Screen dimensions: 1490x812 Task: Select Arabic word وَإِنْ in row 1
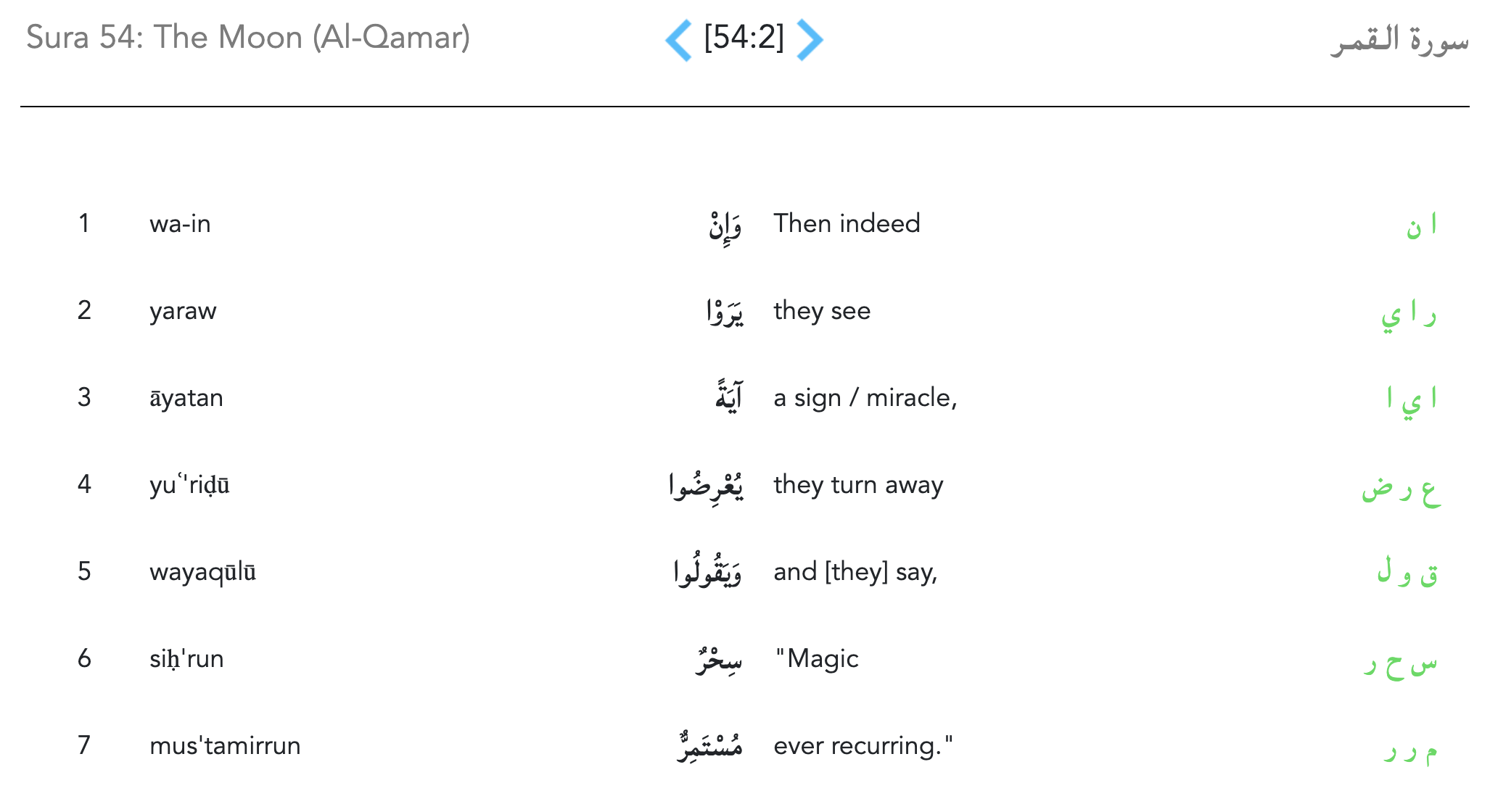(x=725, y=225)
